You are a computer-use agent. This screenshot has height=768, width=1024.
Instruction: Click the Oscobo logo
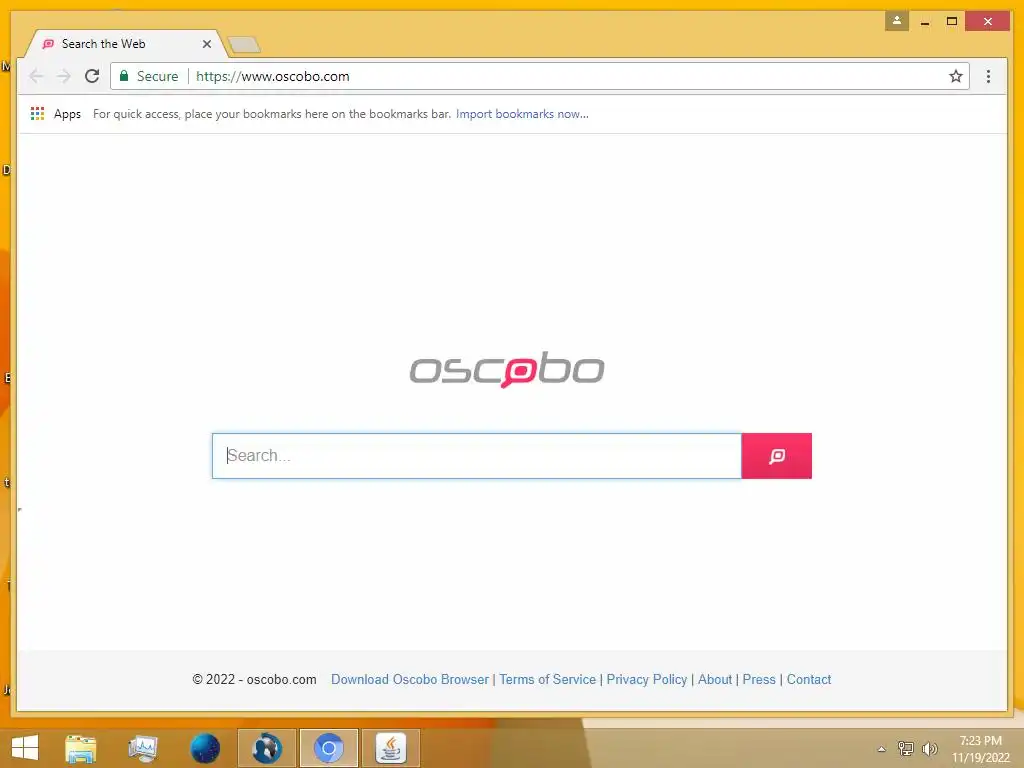[x=507, y=370]
